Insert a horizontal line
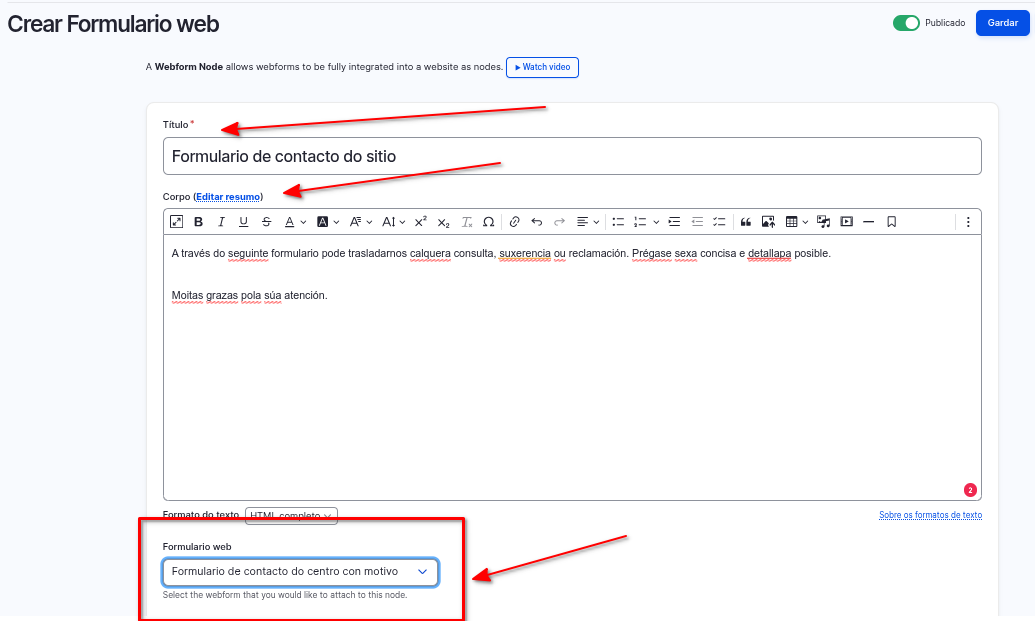The height and width of the screenshot is (621, 1035). (868, 222)
